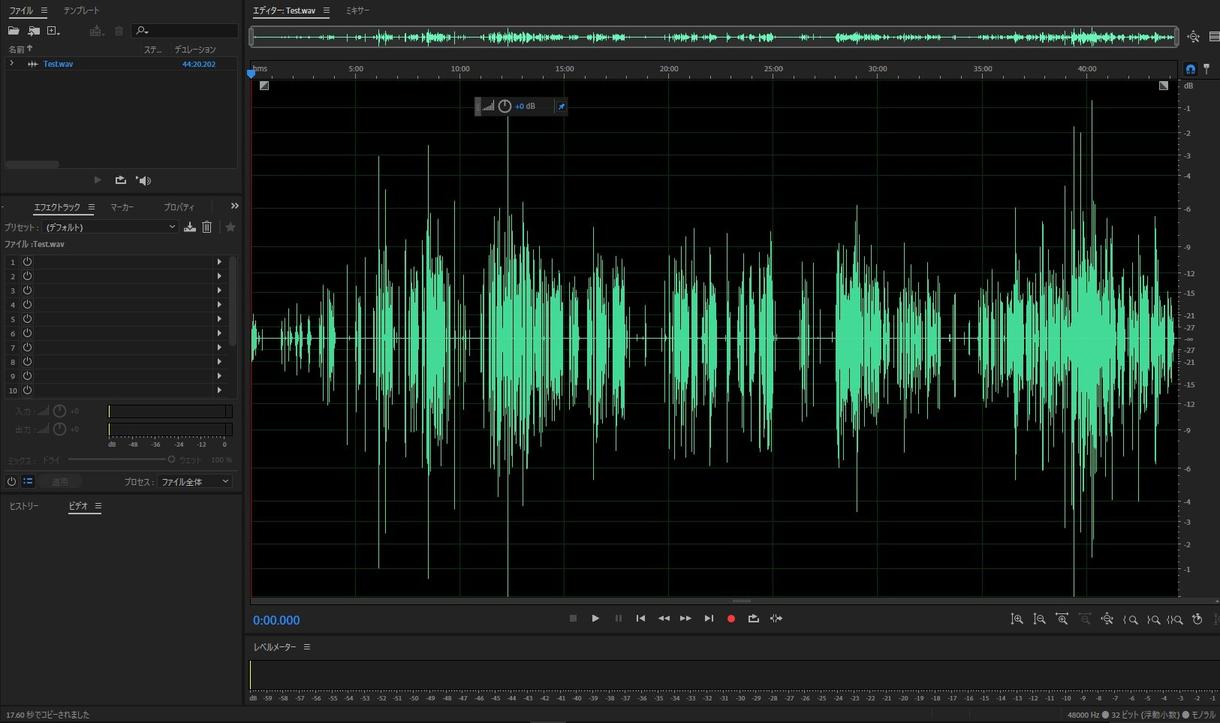Toggle auto-play speaker icon in Files panel
The image size is (1220, 723).
(143, 180)
